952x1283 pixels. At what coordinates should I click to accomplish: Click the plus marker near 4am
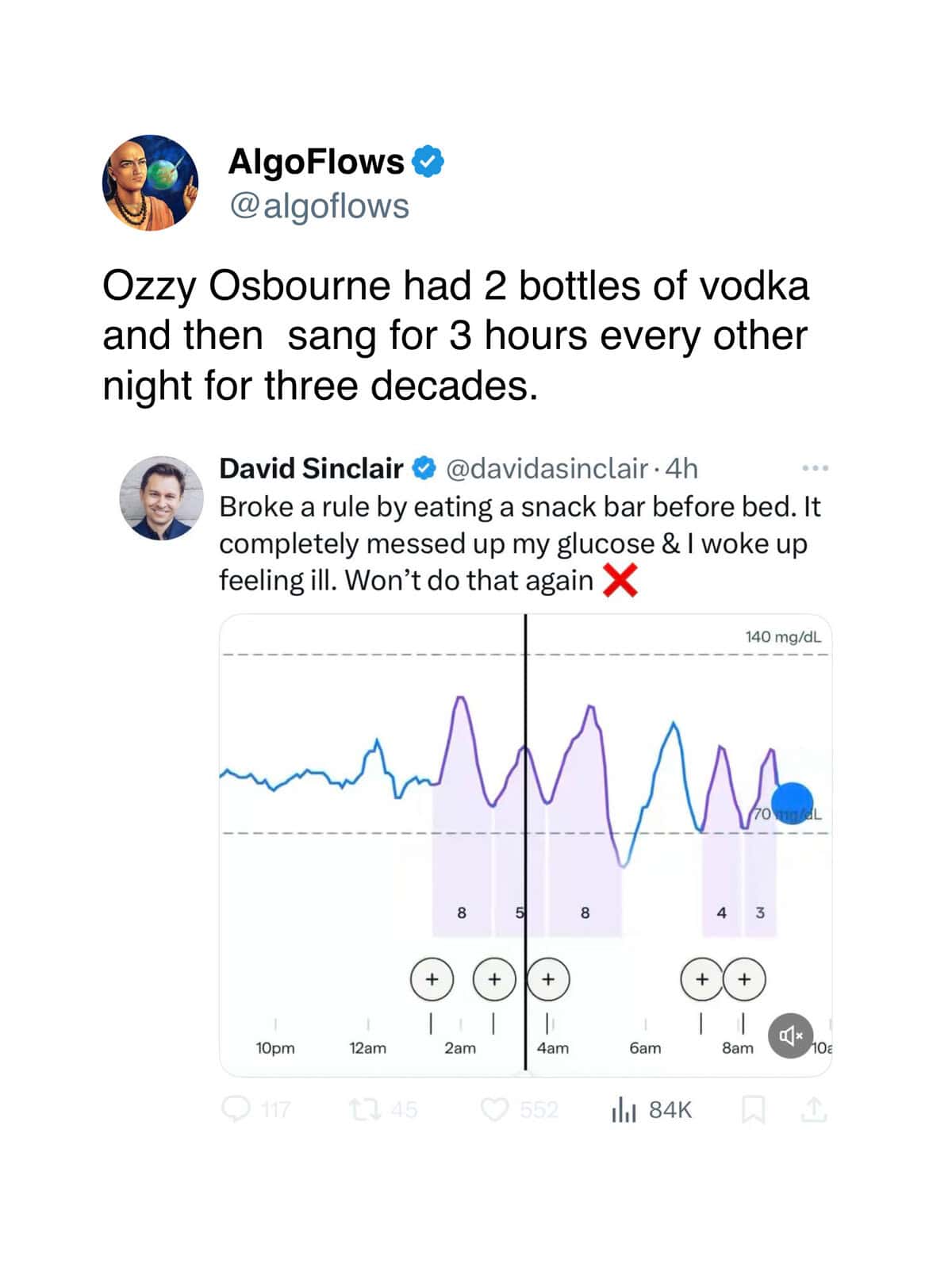click(x=547, y=979)
